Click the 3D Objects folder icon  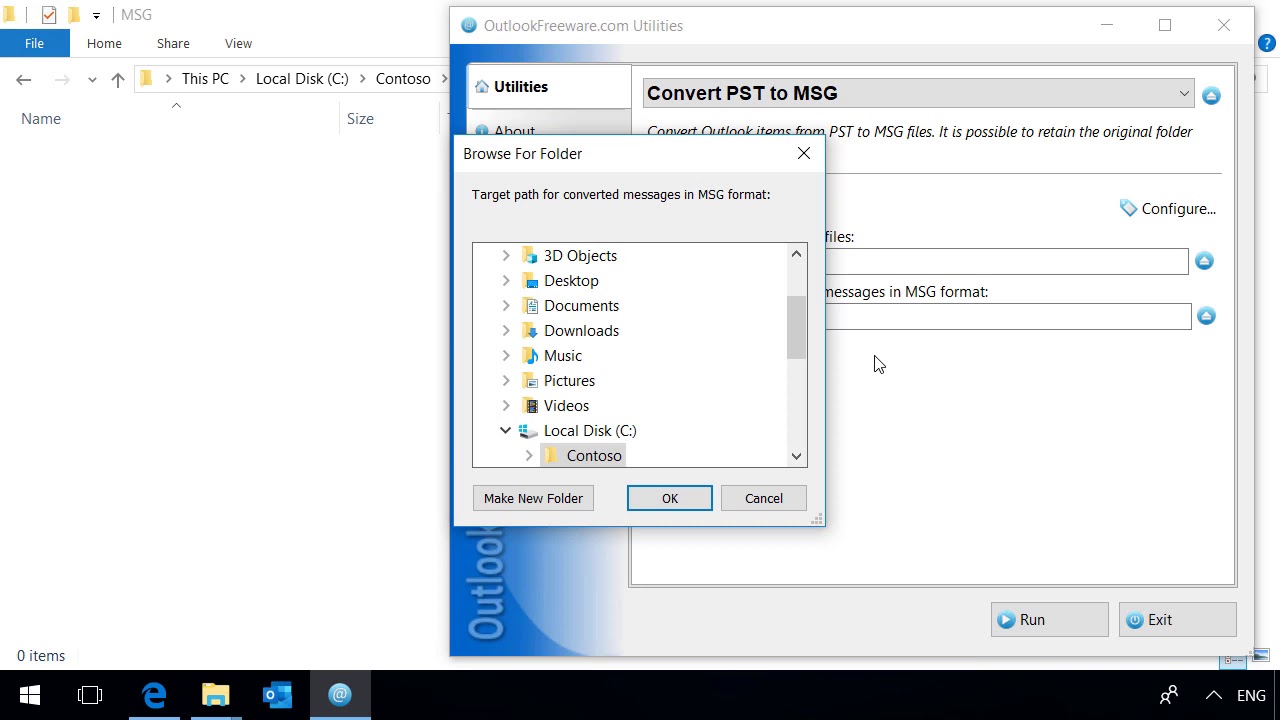click(x=530, y=256)
